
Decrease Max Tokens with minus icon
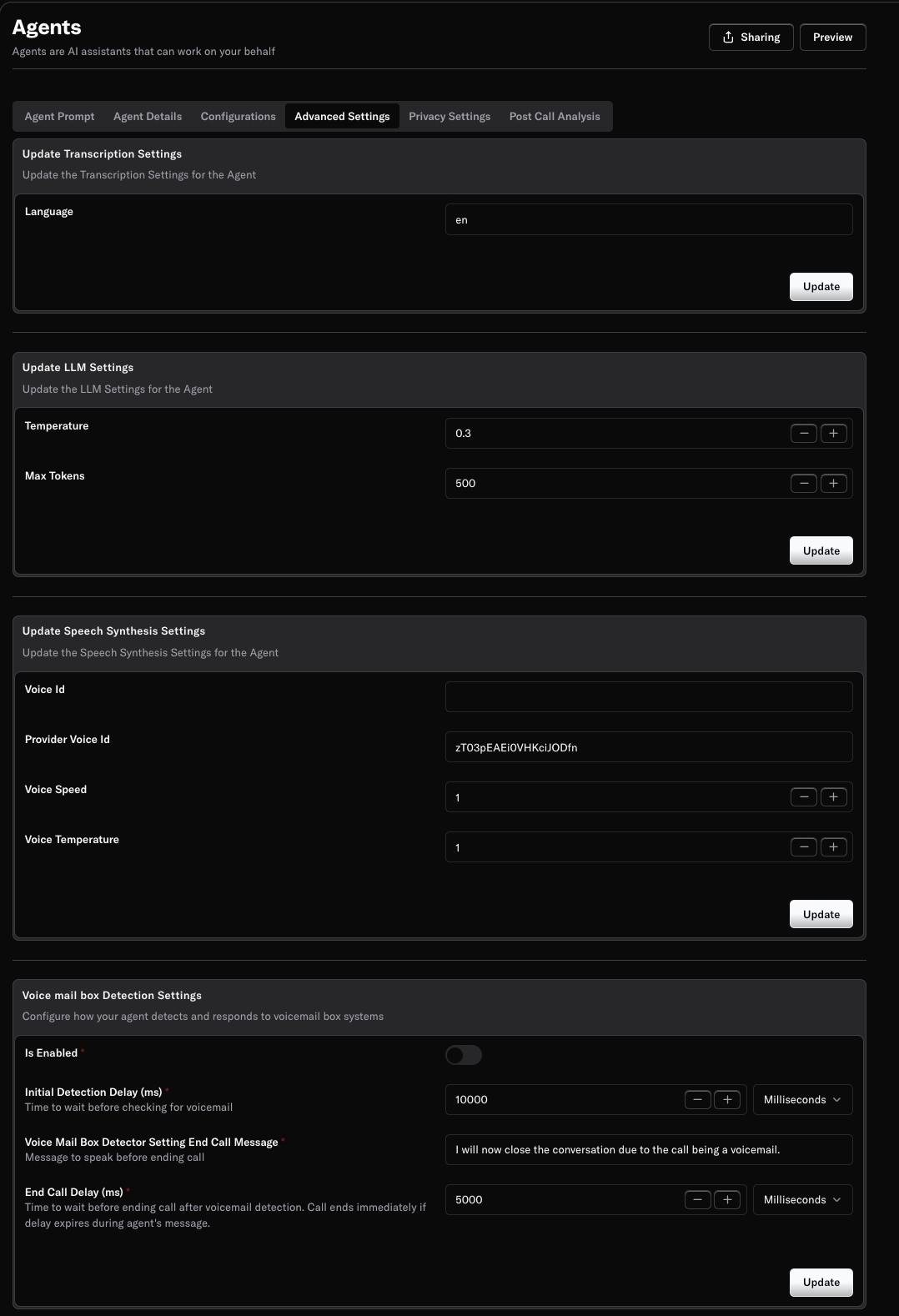point(803,484)
